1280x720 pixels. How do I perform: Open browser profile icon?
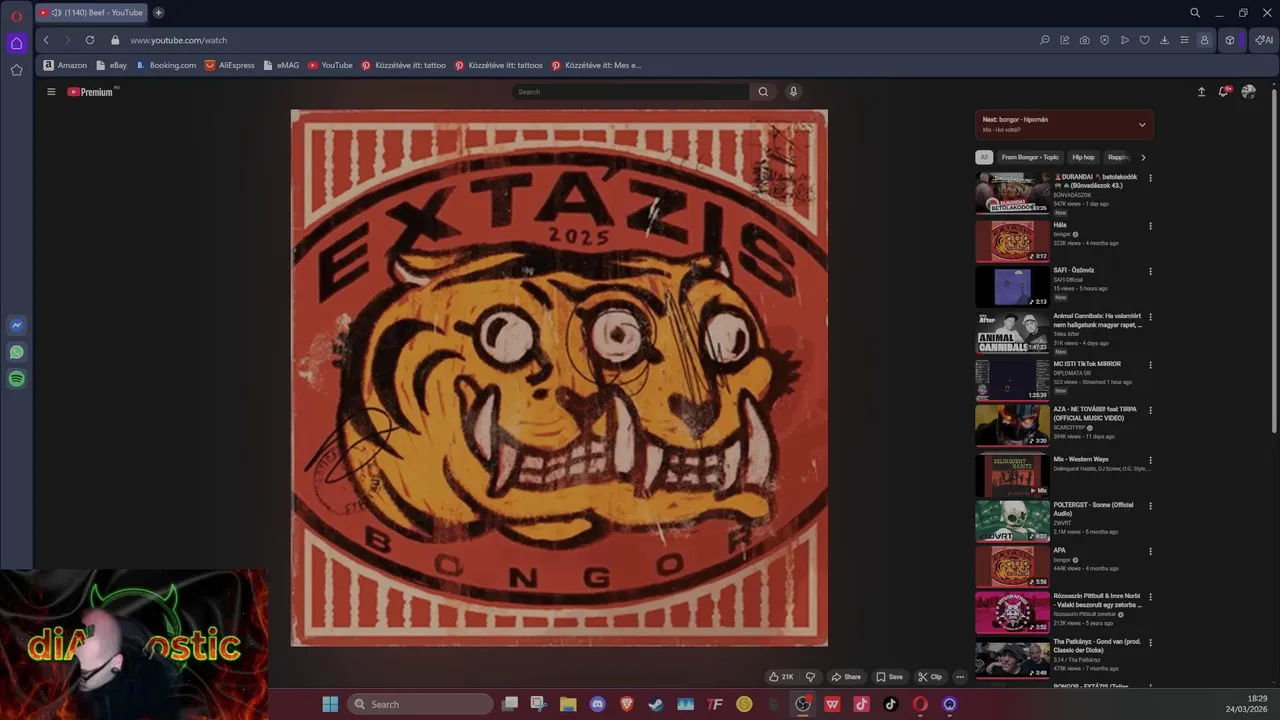[1204, 40]
